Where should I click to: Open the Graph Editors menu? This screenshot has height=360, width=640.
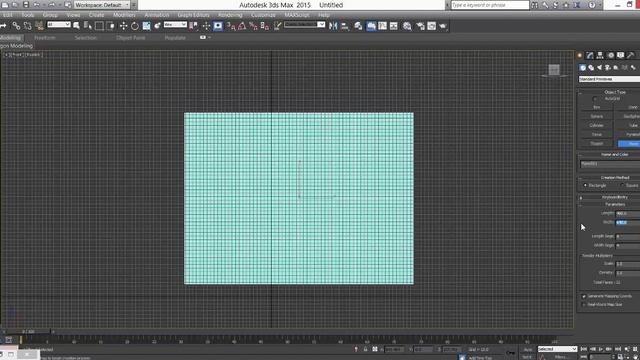tap(193, 15)
